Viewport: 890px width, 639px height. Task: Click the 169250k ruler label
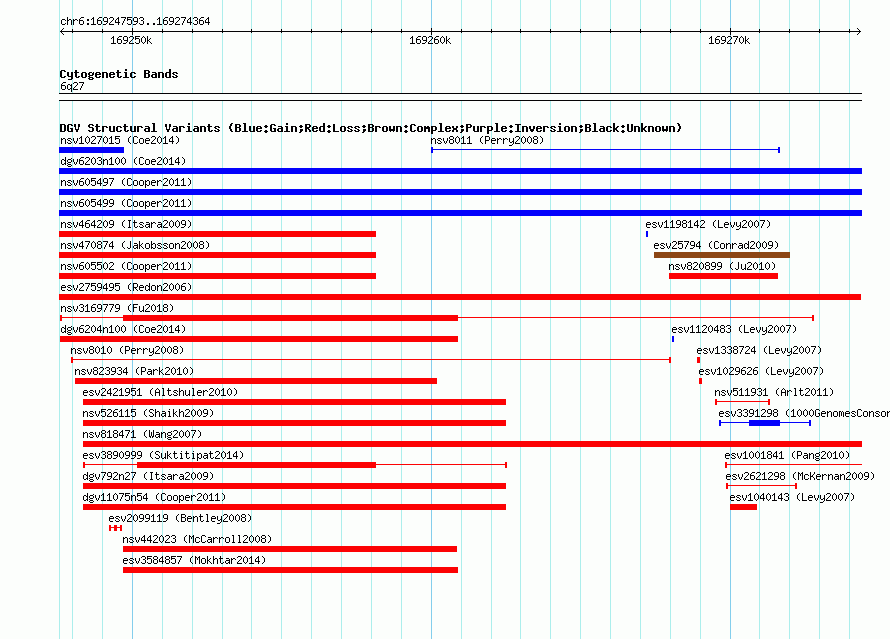coord(131,40)
